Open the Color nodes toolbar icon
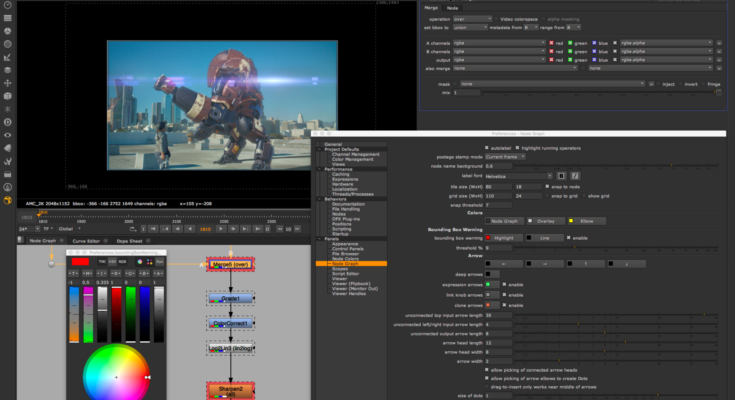The width and height of the screenshot is (735, 400). (x=8, y=44)
